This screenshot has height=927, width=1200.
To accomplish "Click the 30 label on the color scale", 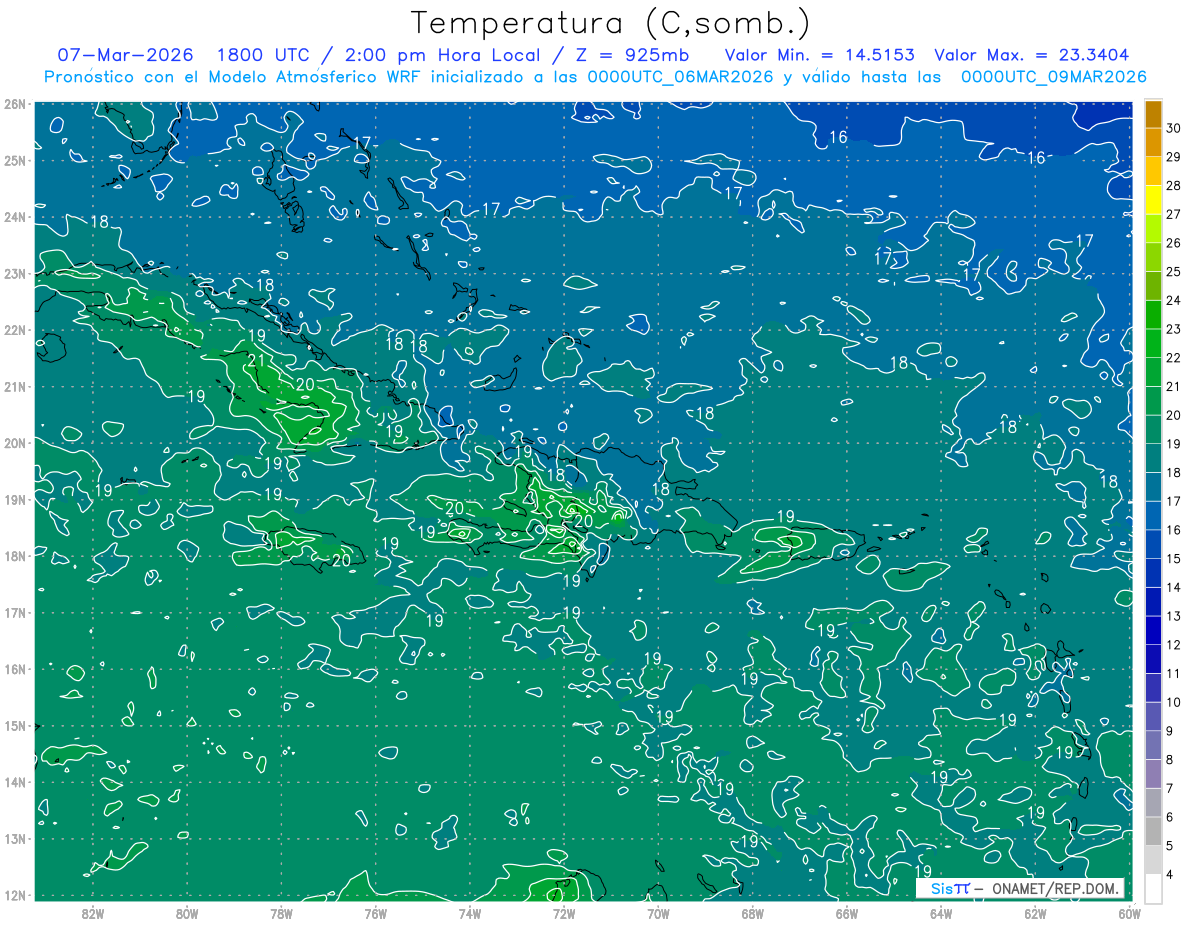I will tap(1174, 128).
